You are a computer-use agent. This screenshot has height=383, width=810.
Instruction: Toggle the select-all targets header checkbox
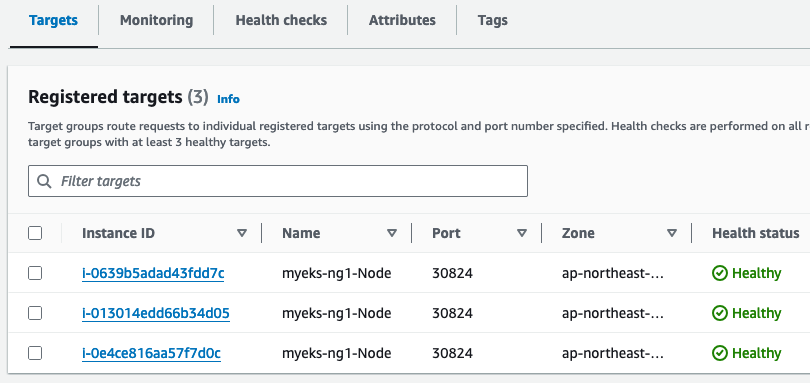coord(35,234)
